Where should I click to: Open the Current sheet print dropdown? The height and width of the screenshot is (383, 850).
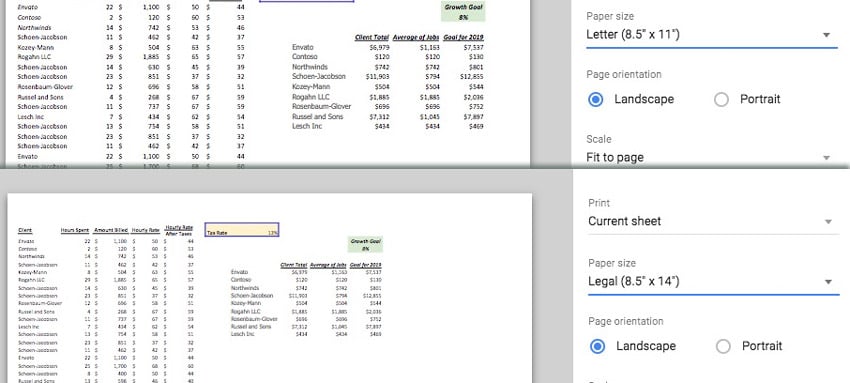(x=713, y=222)
